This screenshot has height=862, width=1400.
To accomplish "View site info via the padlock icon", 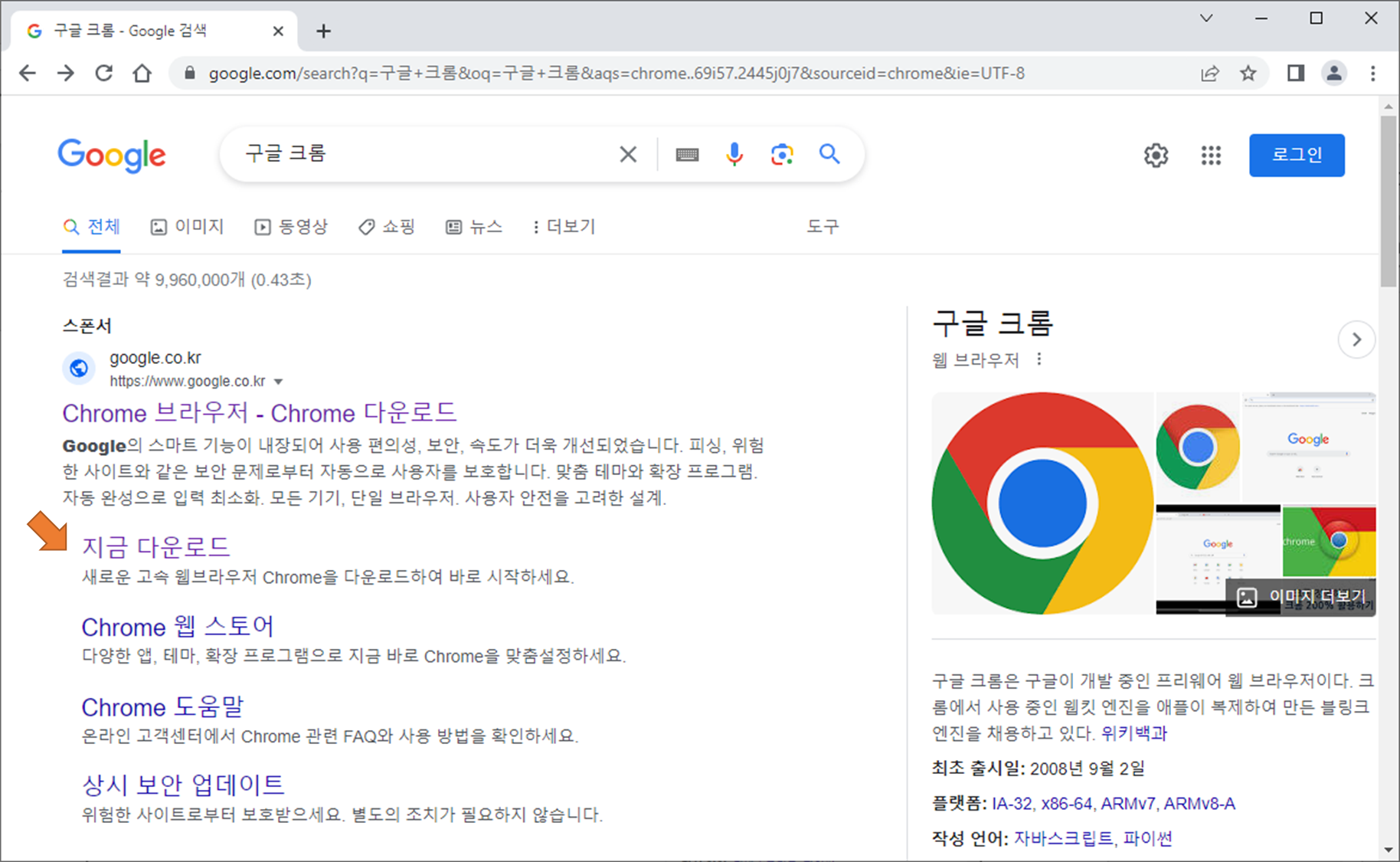I will coord(190,74).
